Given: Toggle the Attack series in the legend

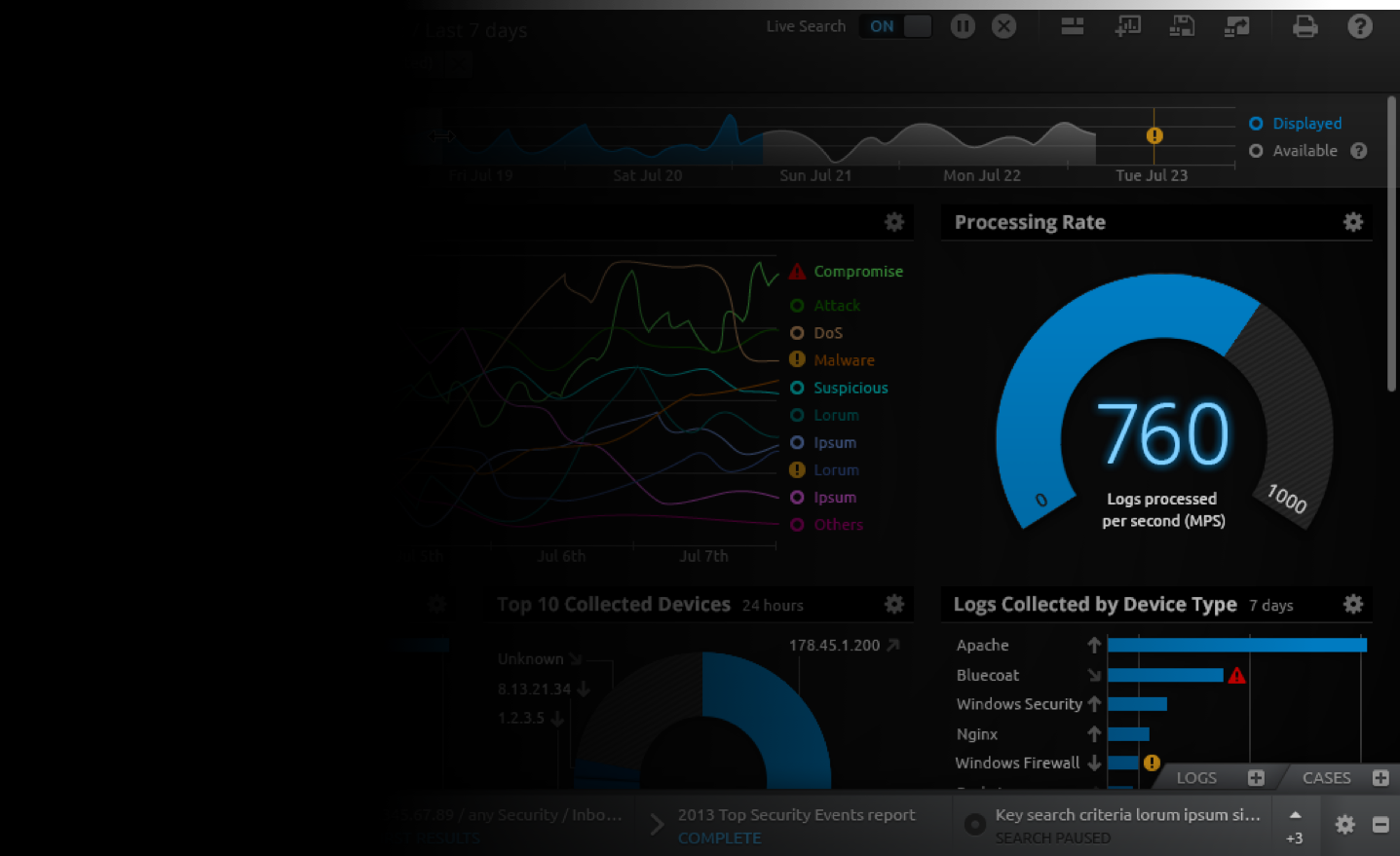Looking at the screenshot, I should [x=825, y=306].
